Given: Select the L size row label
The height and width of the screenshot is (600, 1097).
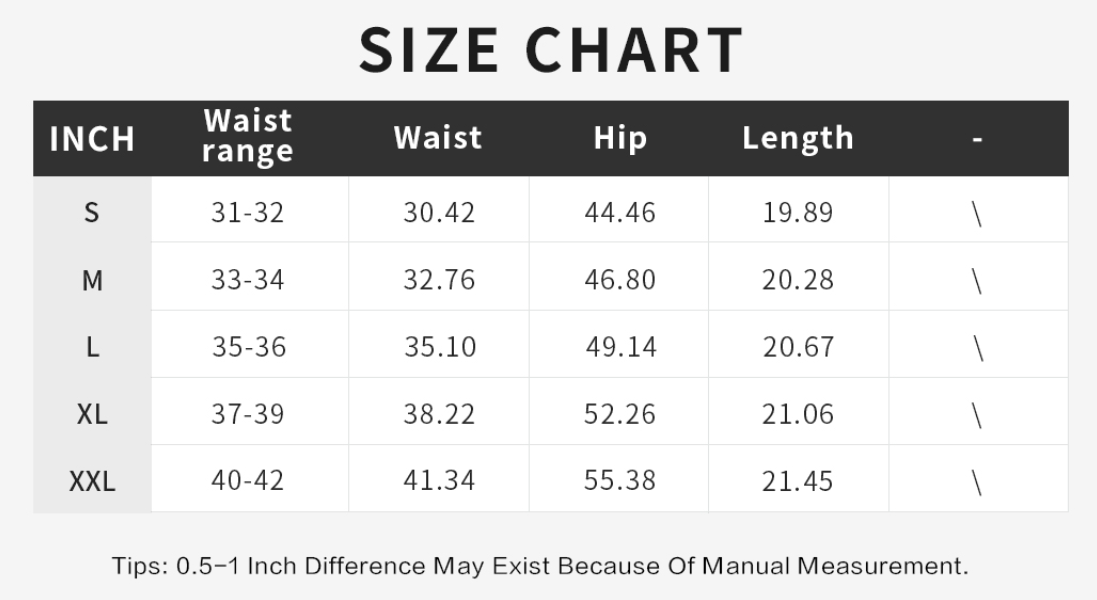Looking at the screenshot, I should [x=92, y=347].
